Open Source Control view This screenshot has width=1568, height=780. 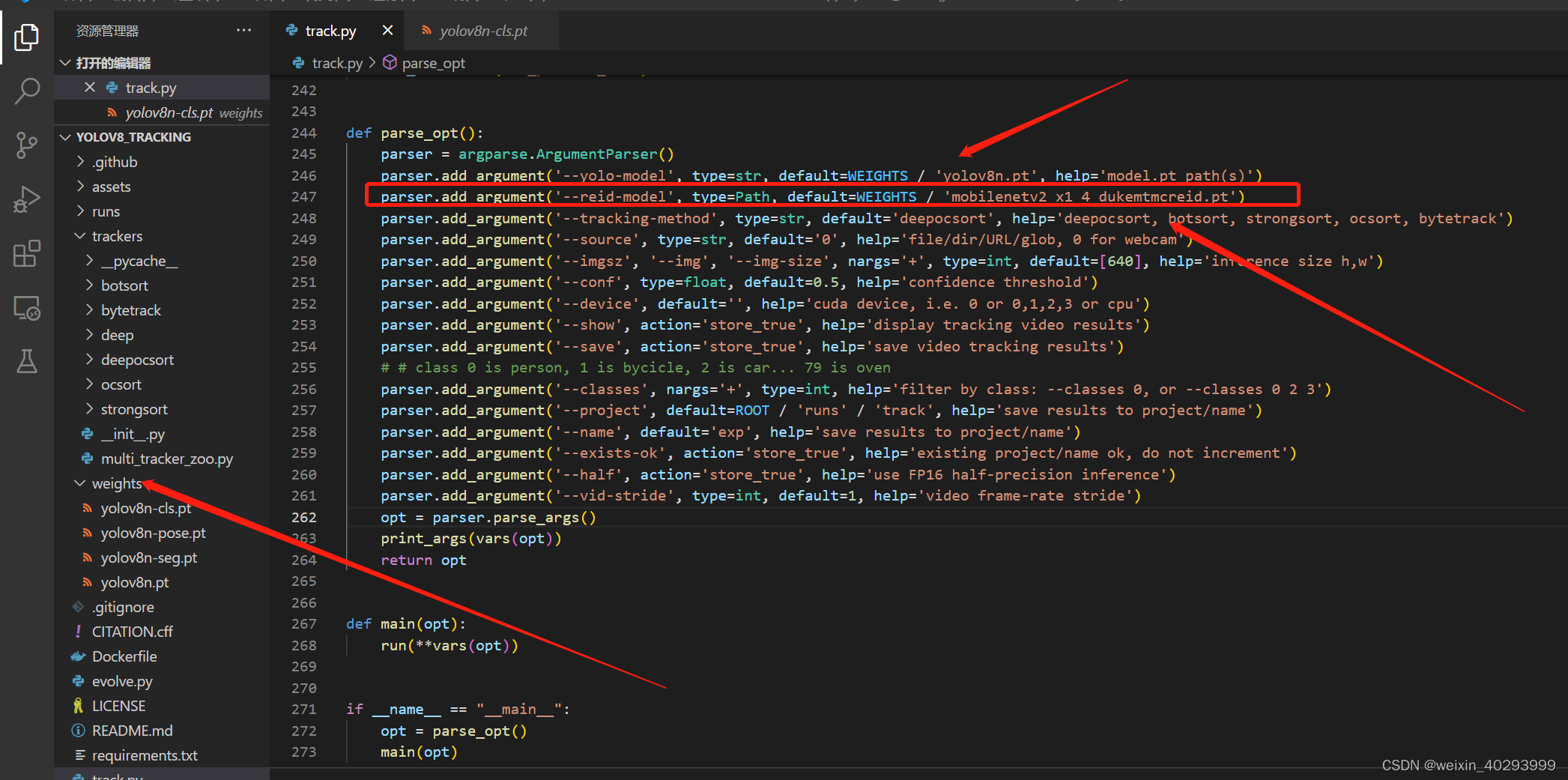point(27,145)
